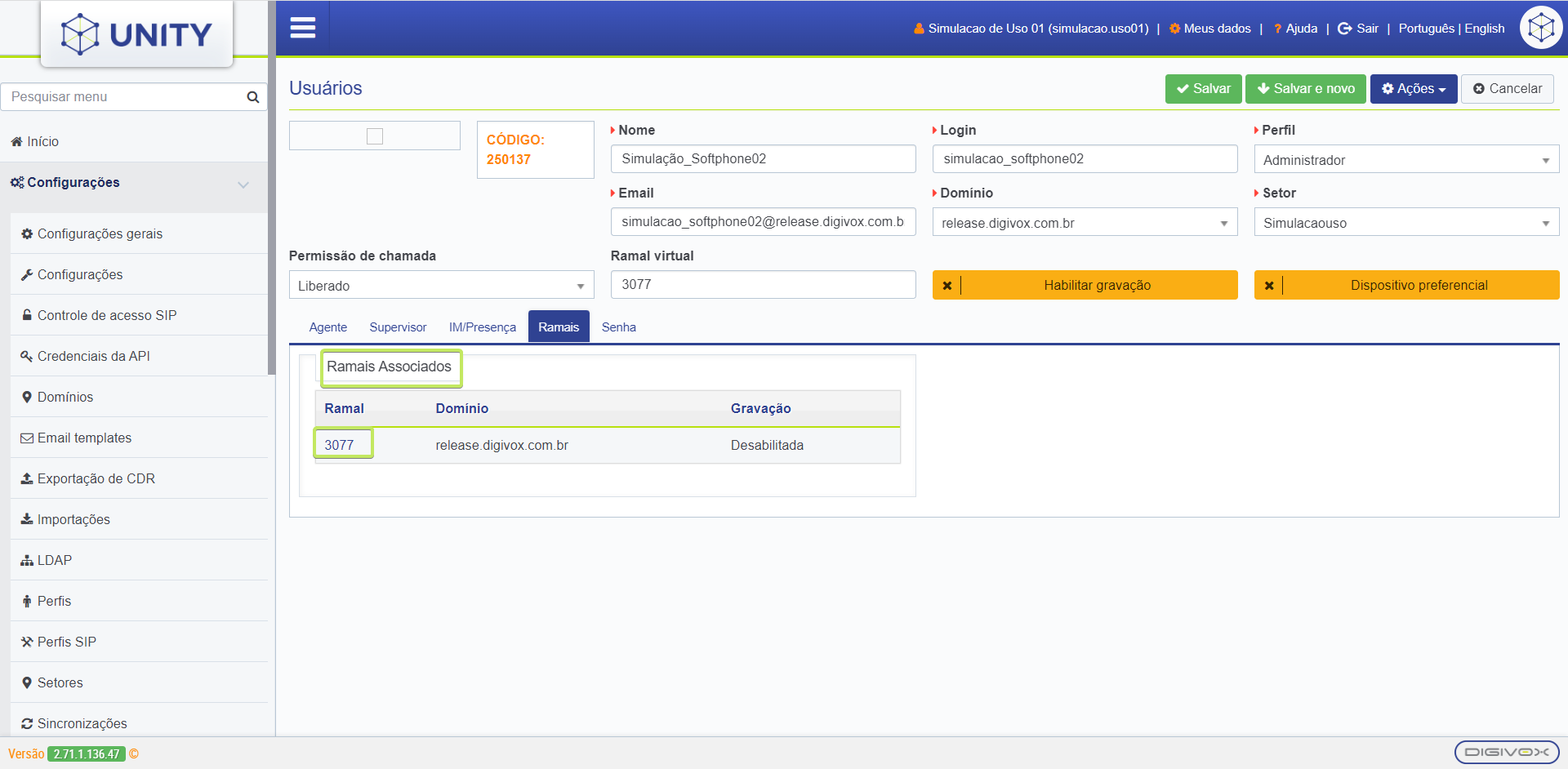Click the Sair logout link
Viewport: 1568px width, 769px height.
(x=1358, y=28)
